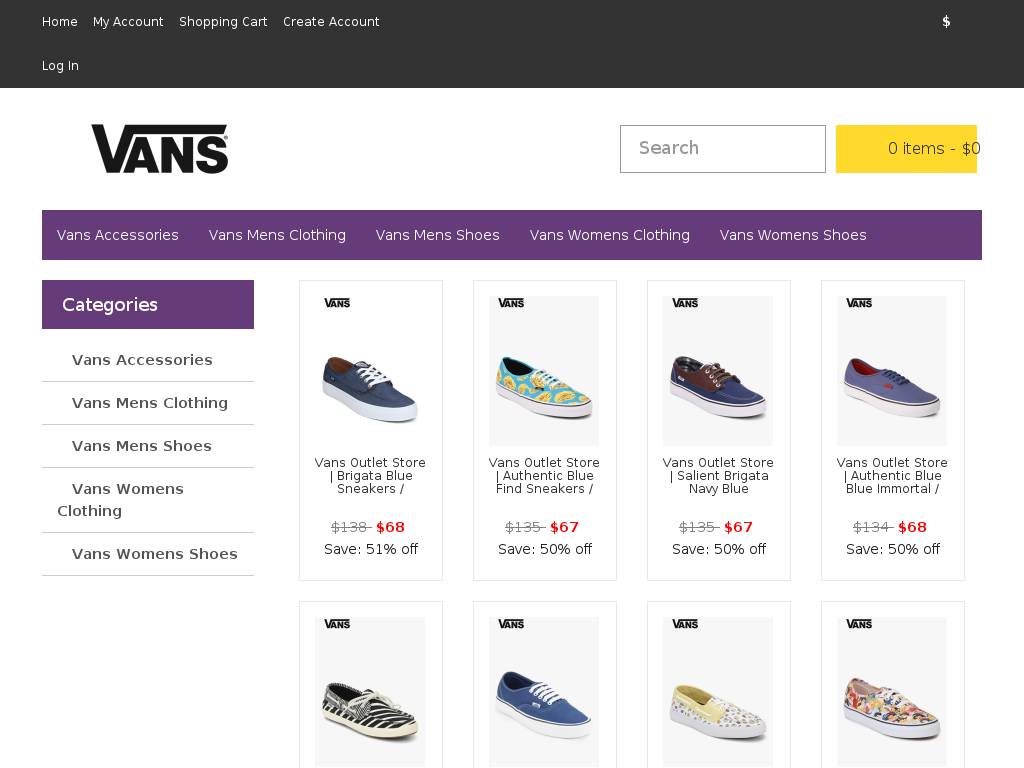Open Shopping Cart from top bar
Image resolution: width=1024 pixels, height=768 pixels.
click(223, 22)
